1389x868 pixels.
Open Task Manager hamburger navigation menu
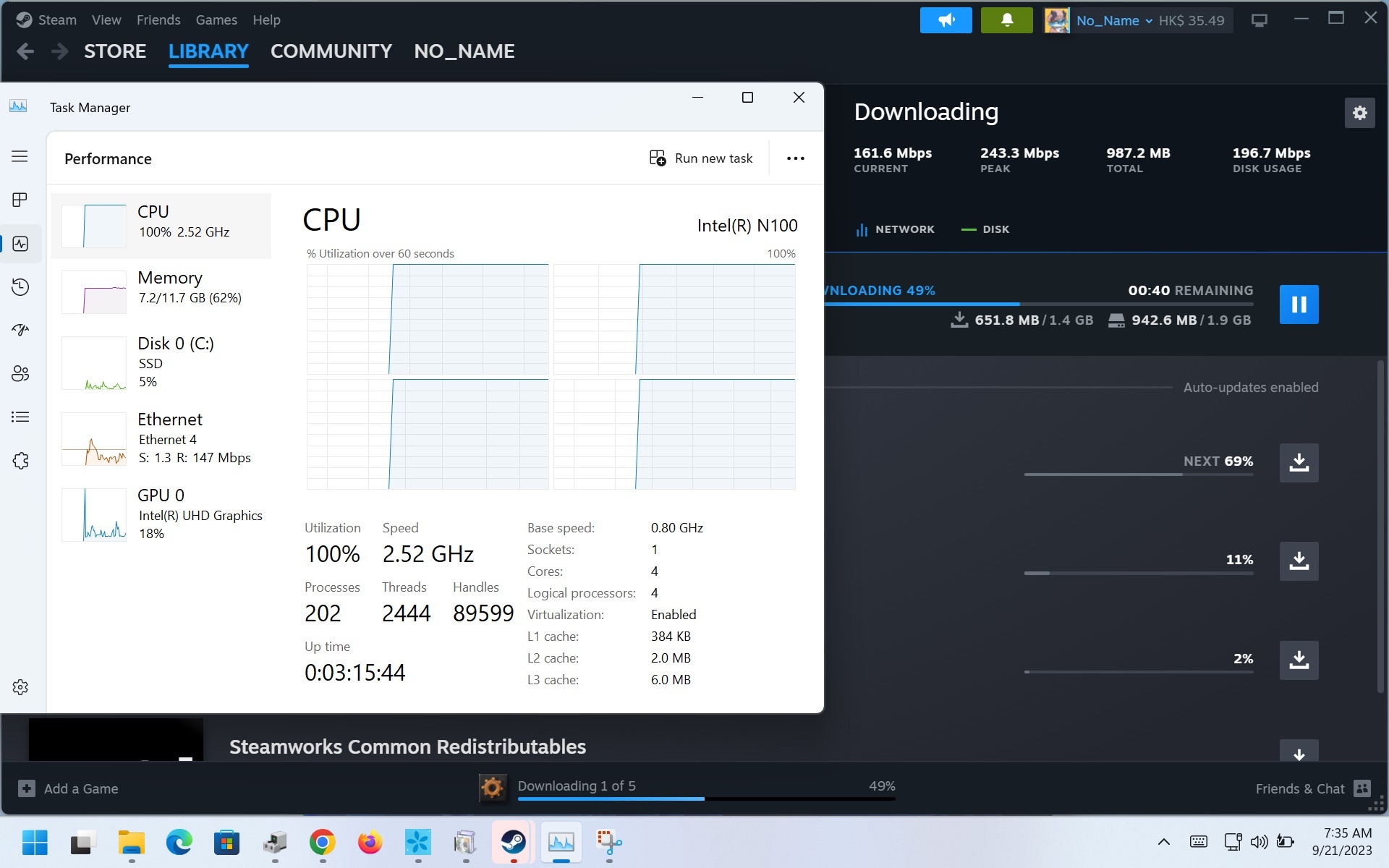20,156
